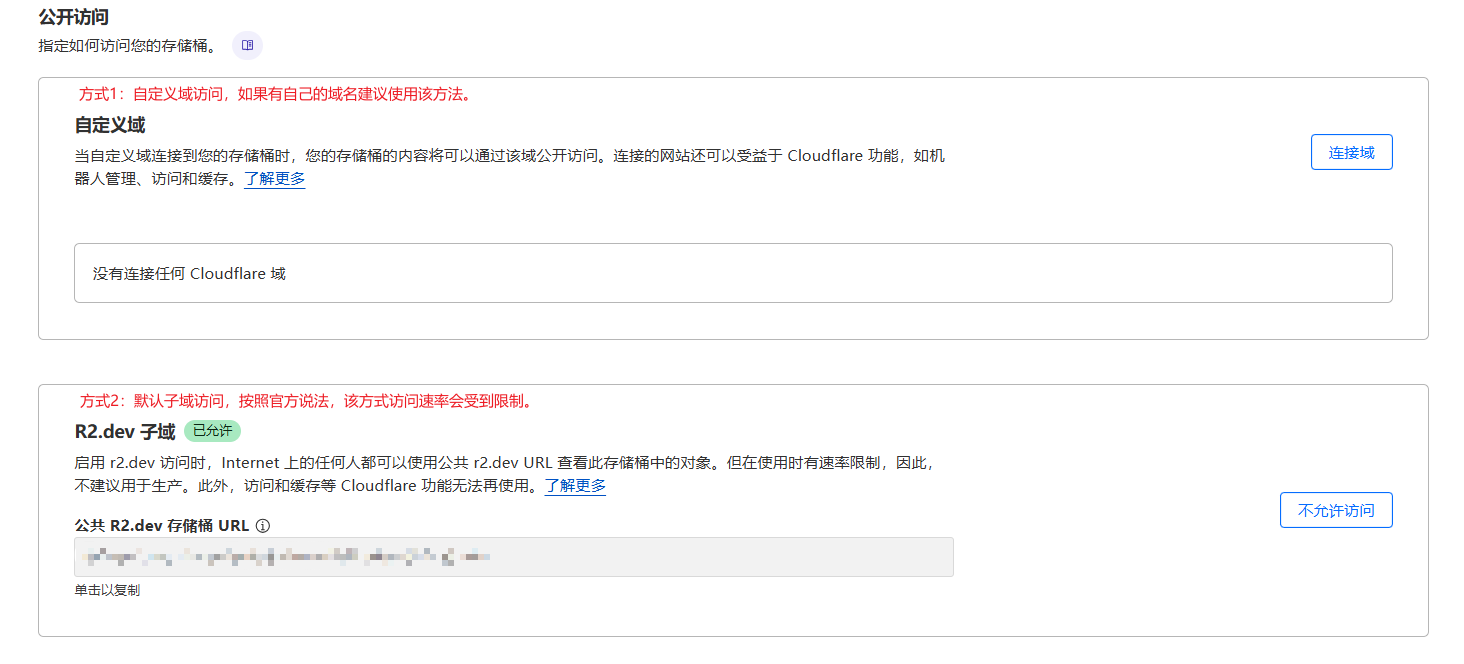Click the 公开访问 section heading
1464x664 pixels.
(73, 17)
